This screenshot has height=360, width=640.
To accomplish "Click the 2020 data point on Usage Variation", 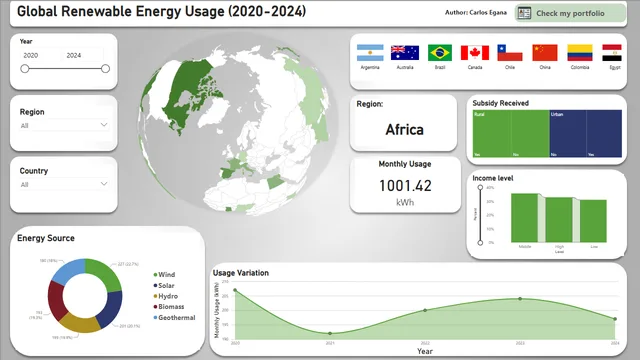I will point(235,290).
